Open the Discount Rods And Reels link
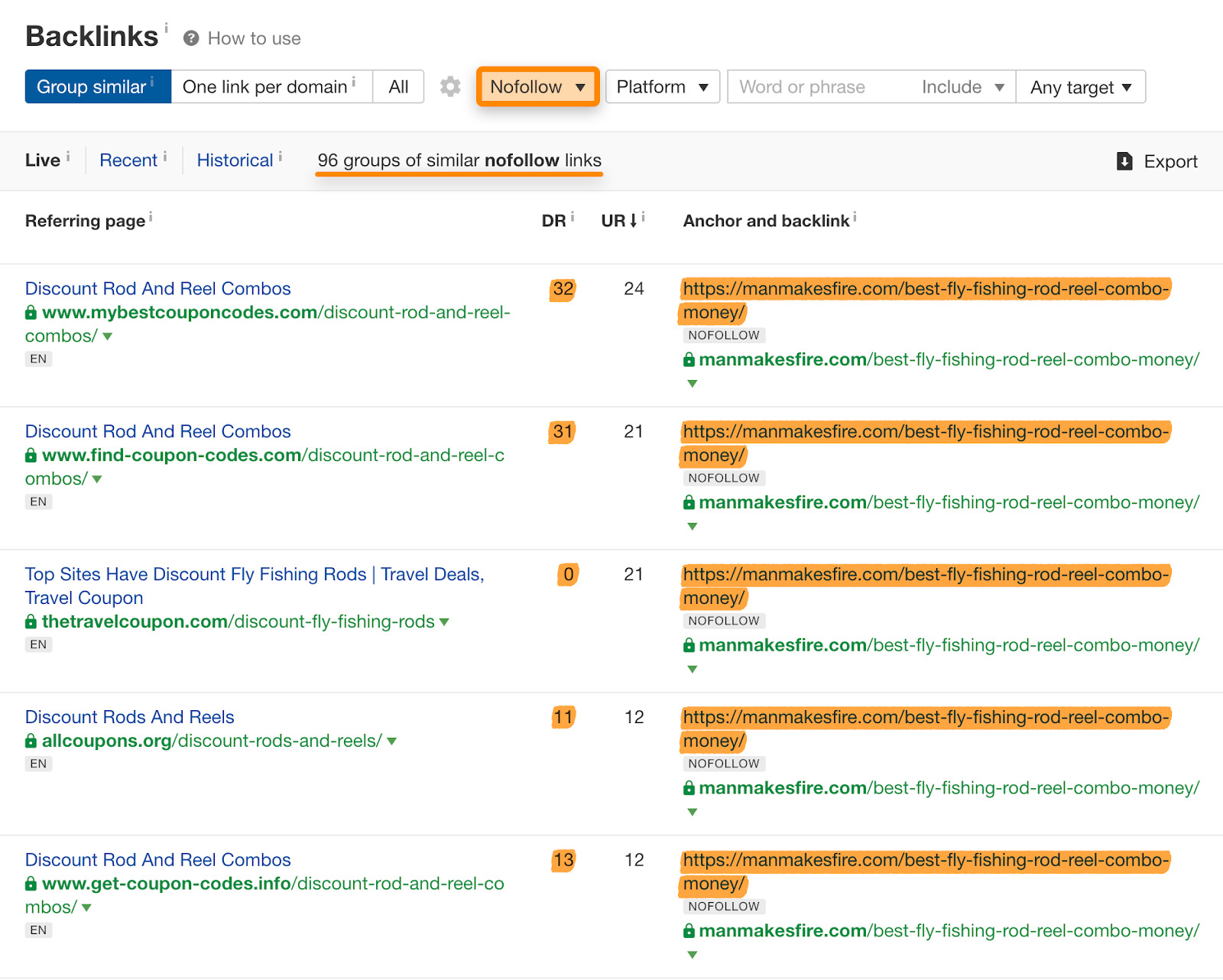Viewport: 1223px width, 980px height. tap(129, 717)
